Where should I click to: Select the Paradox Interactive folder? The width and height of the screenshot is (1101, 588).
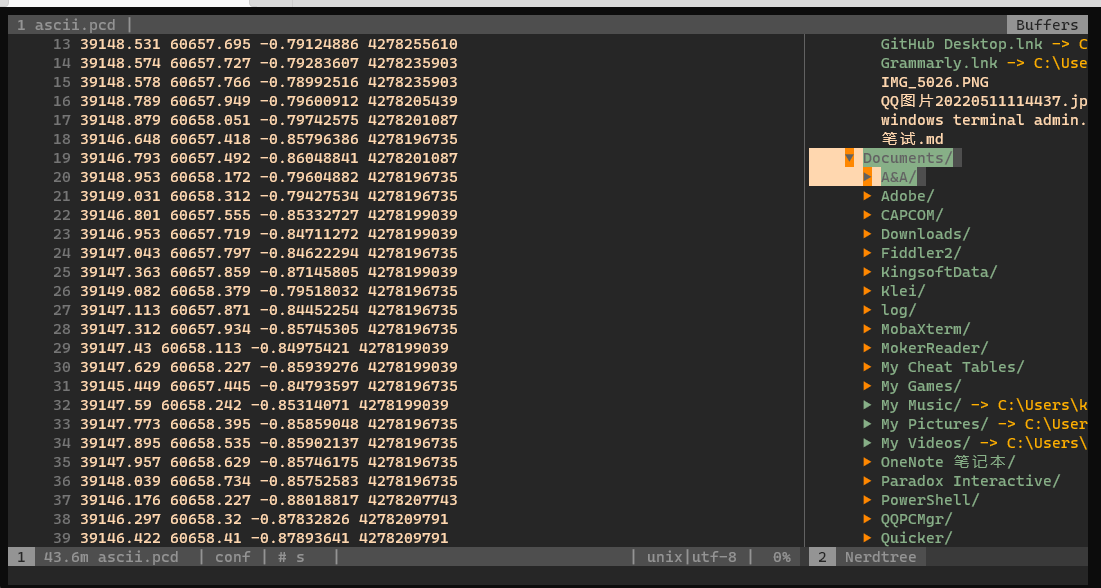(x=970, y=481)
